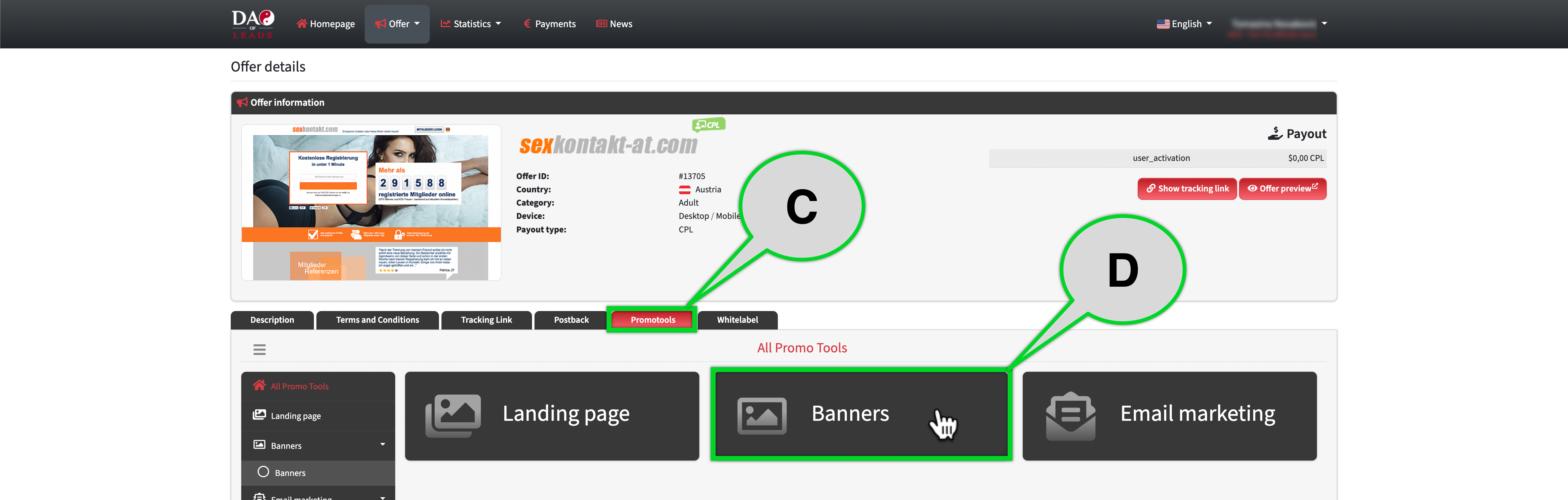Open the Offer dropdown in navbar
Image resolution: width=1568 pixels, height=500 pixels.
click(397, 24)
